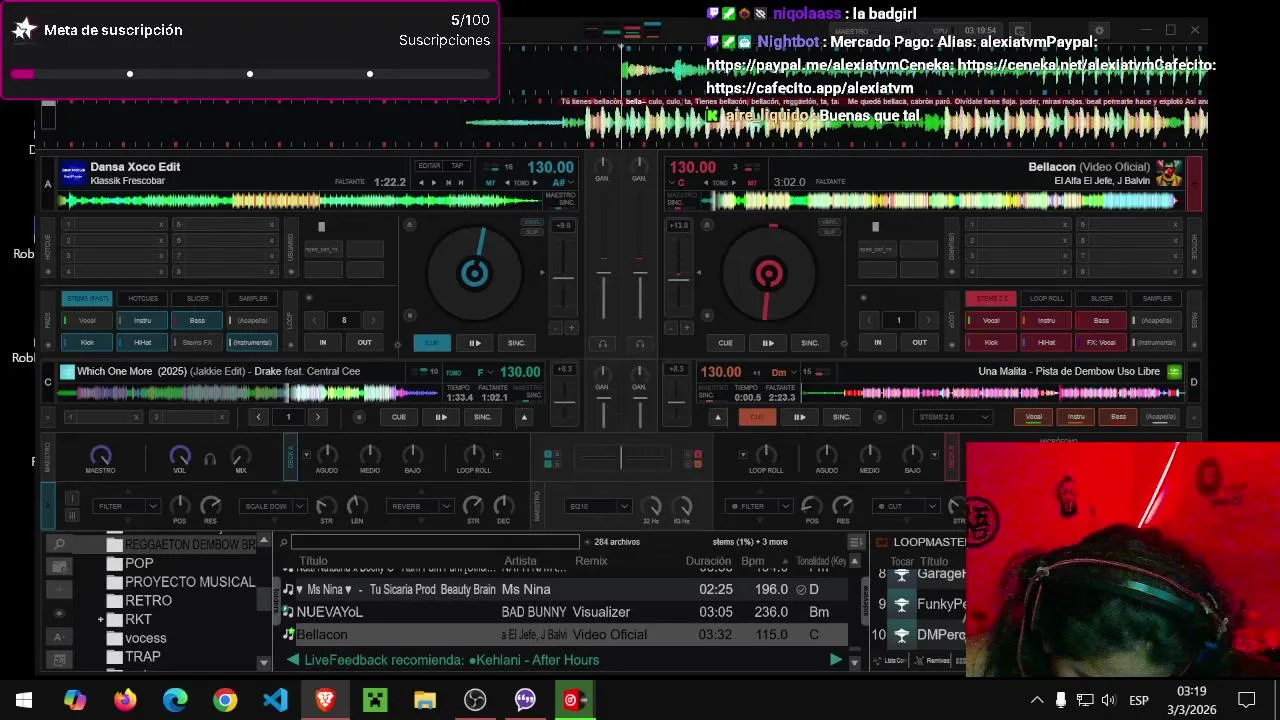Image resolution: width=1280 pixels, height=720 pixels.
Task: Toggle Vocal stem pad on deck A
Action: [x=87, y=320]
